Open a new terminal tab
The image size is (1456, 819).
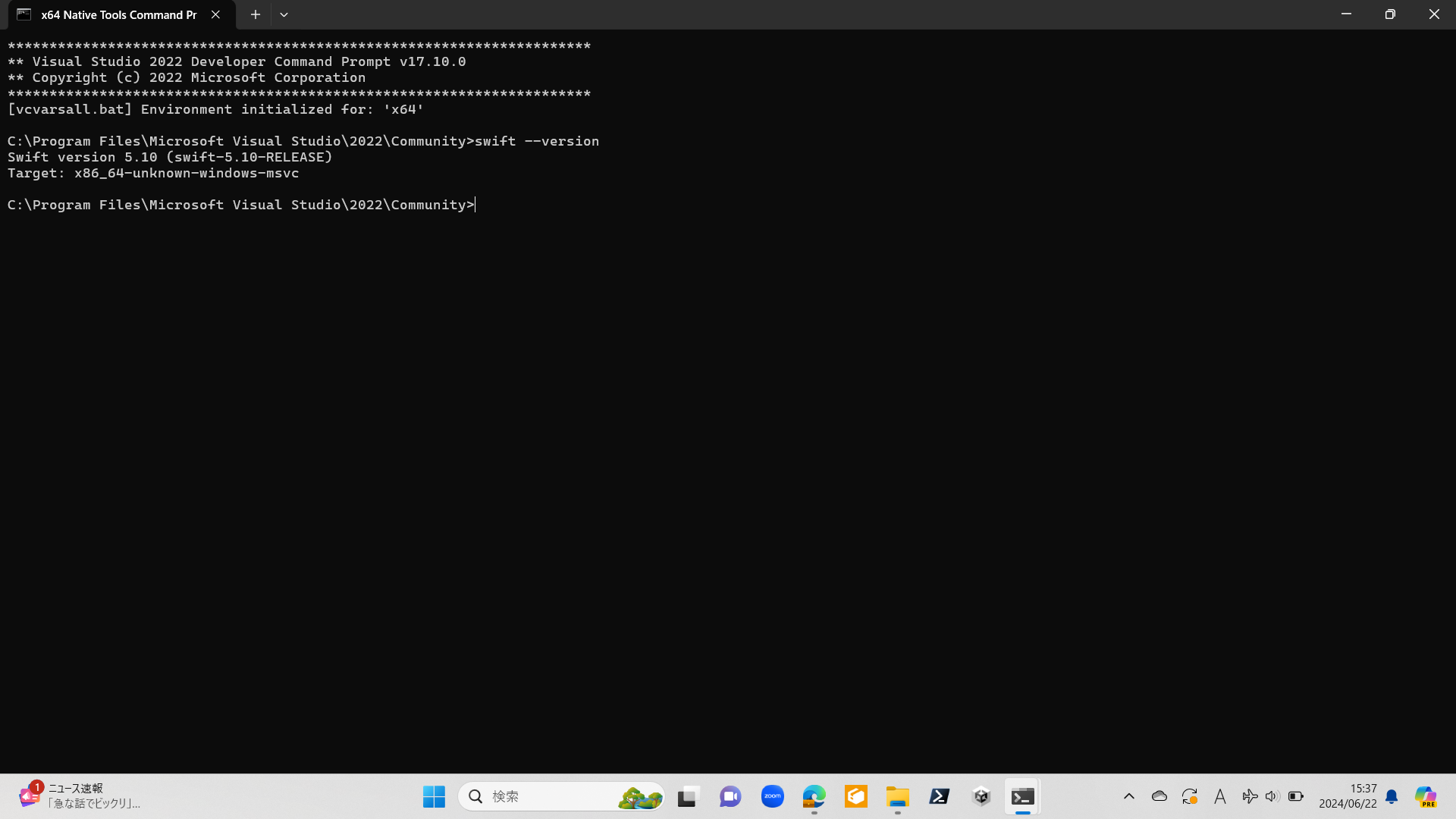(256, 14)
